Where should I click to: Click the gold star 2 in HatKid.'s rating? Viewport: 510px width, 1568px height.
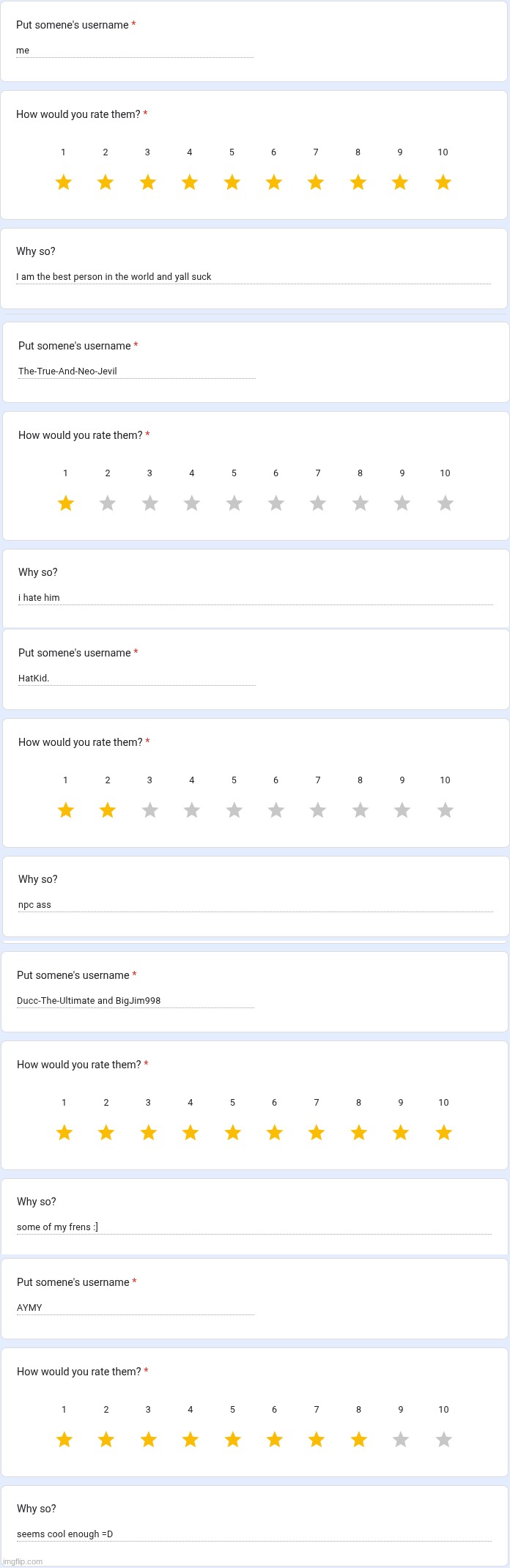(x=107, y=810)
